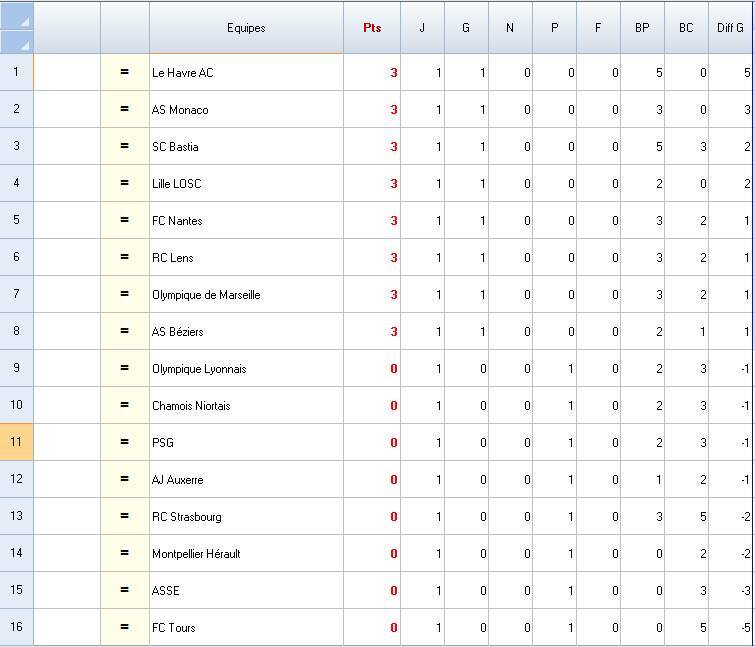The height and width of the screenshot is (647, 755).
Task: Click the equals icon beside Olympique Lyonnais
Action: click(125, 369)
